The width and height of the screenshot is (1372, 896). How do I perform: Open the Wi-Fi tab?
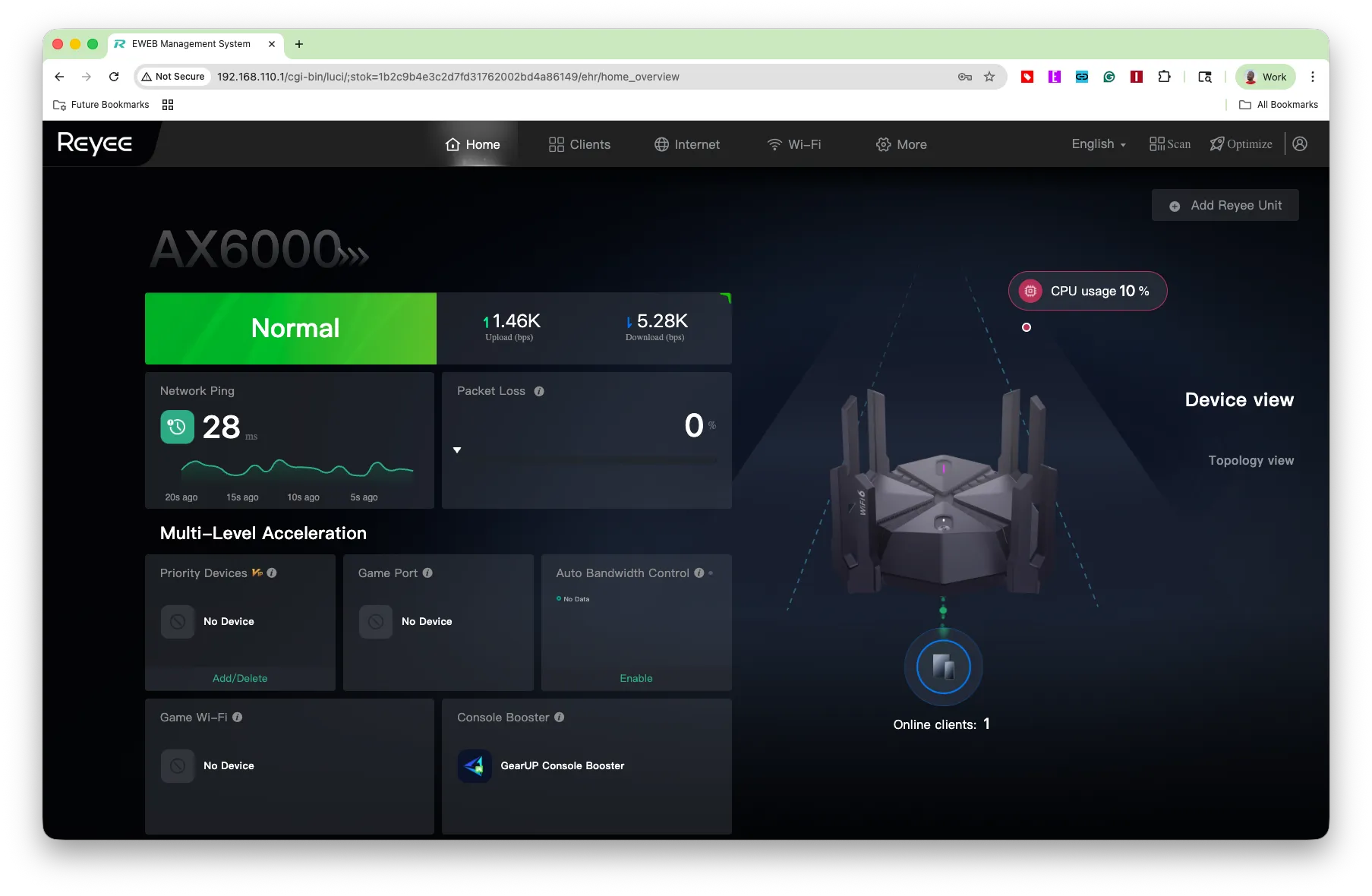(794, 144)
